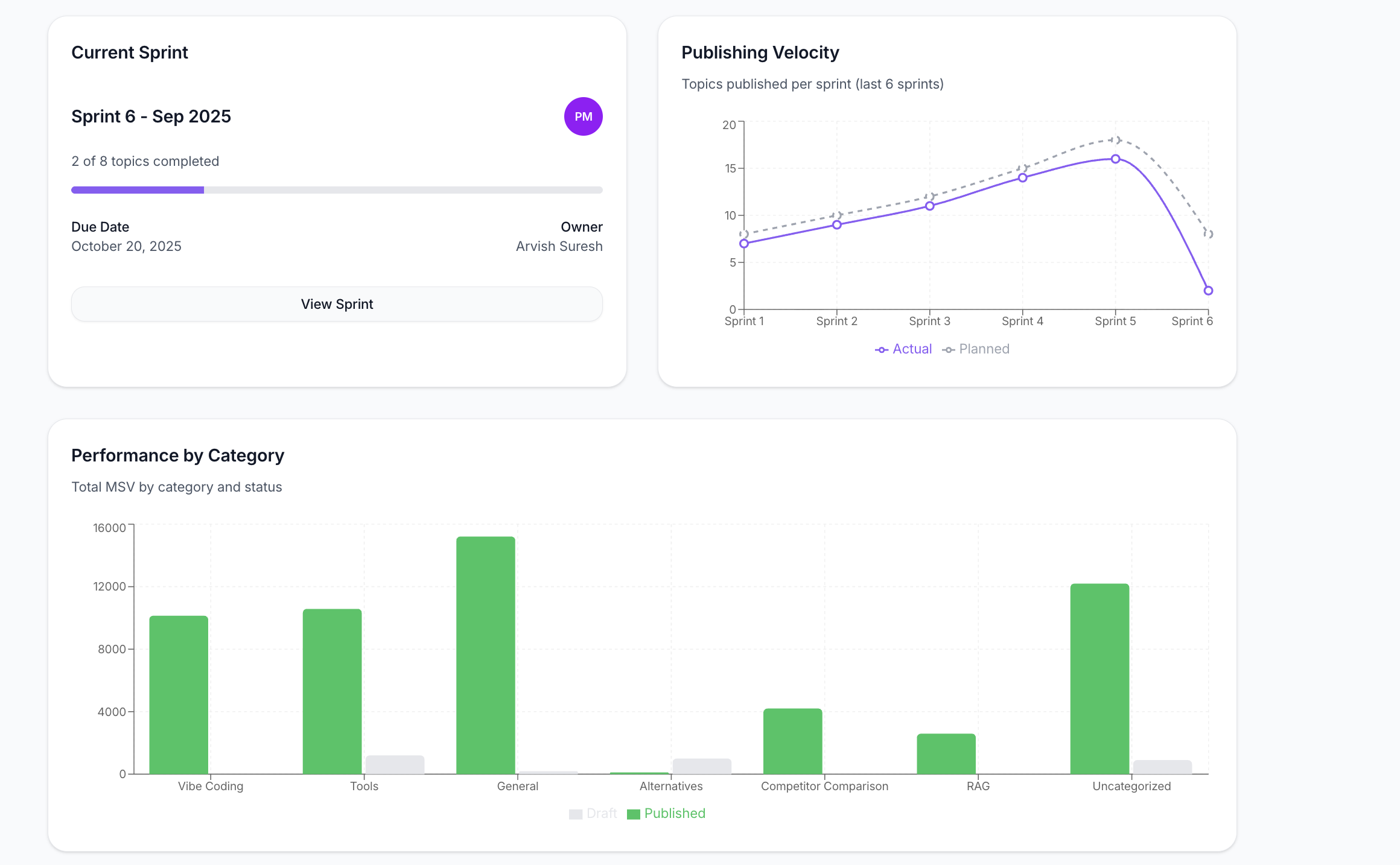The height and width of the screenshot is (865, 1400).
Task: Click 'Total MSV by category and status' subtitle
Action: click(176, 487)
